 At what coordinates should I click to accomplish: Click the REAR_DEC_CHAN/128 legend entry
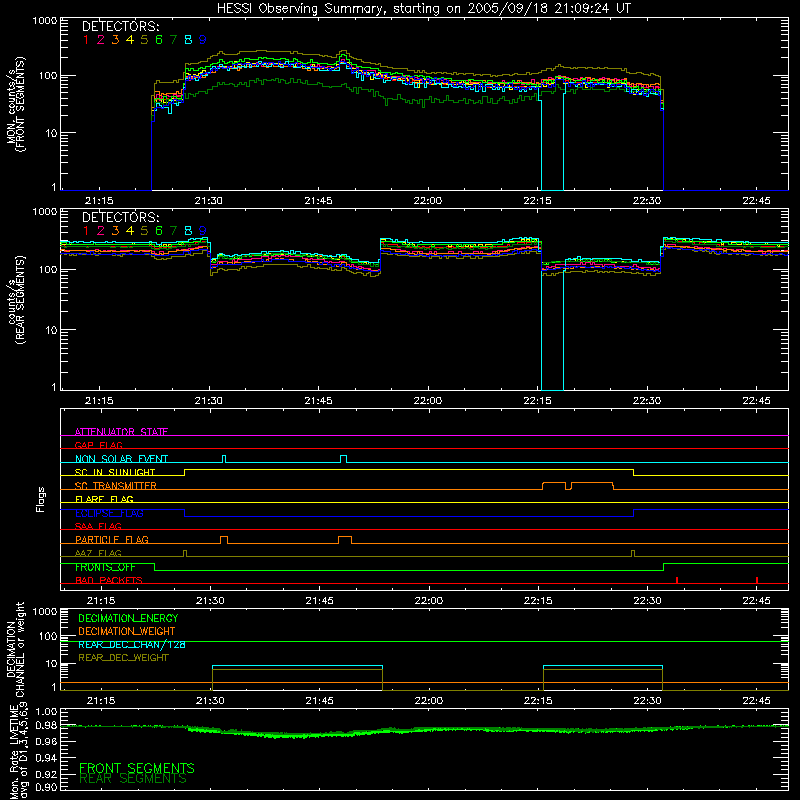[x=132, y=644]
